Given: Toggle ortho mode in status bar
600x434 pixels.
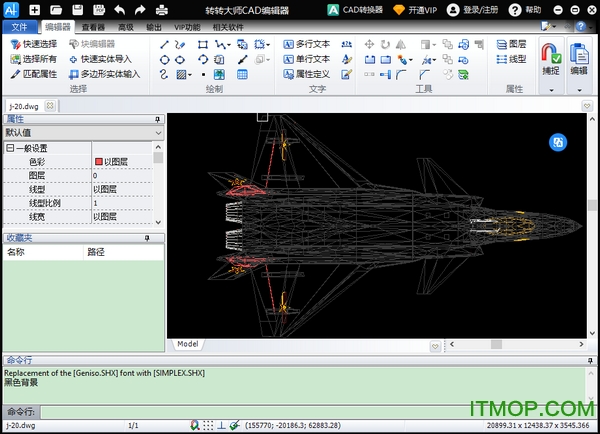Looking at the screenshot, I should point(221,425).
